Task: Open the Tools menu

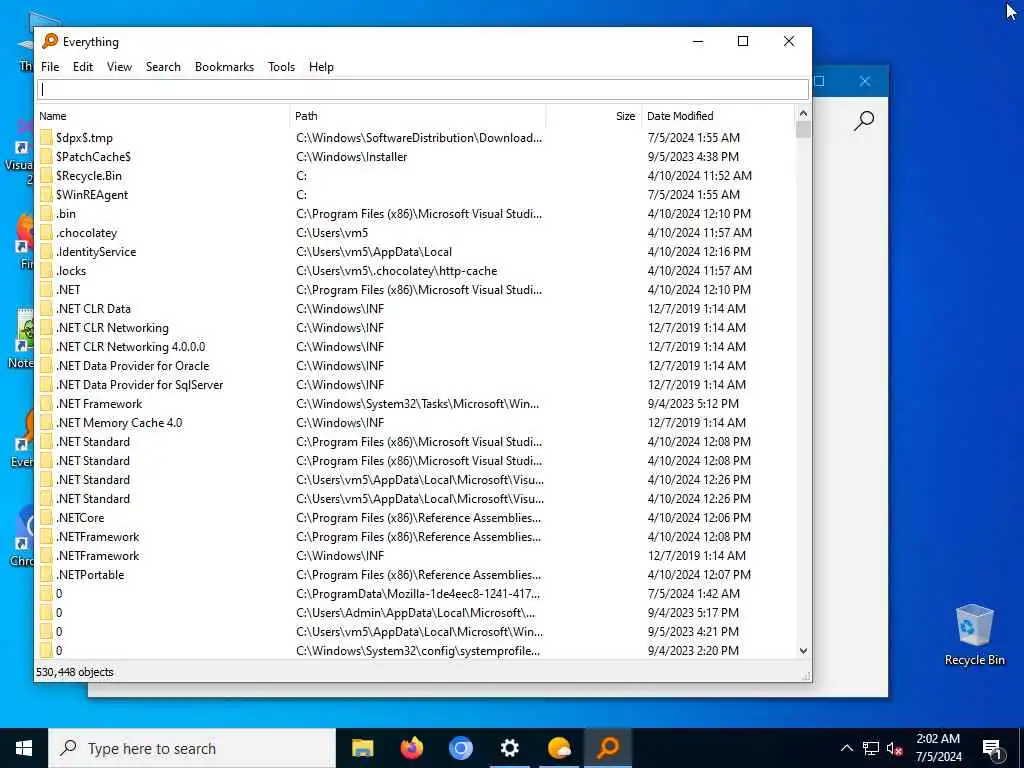Action: (281, 67)
